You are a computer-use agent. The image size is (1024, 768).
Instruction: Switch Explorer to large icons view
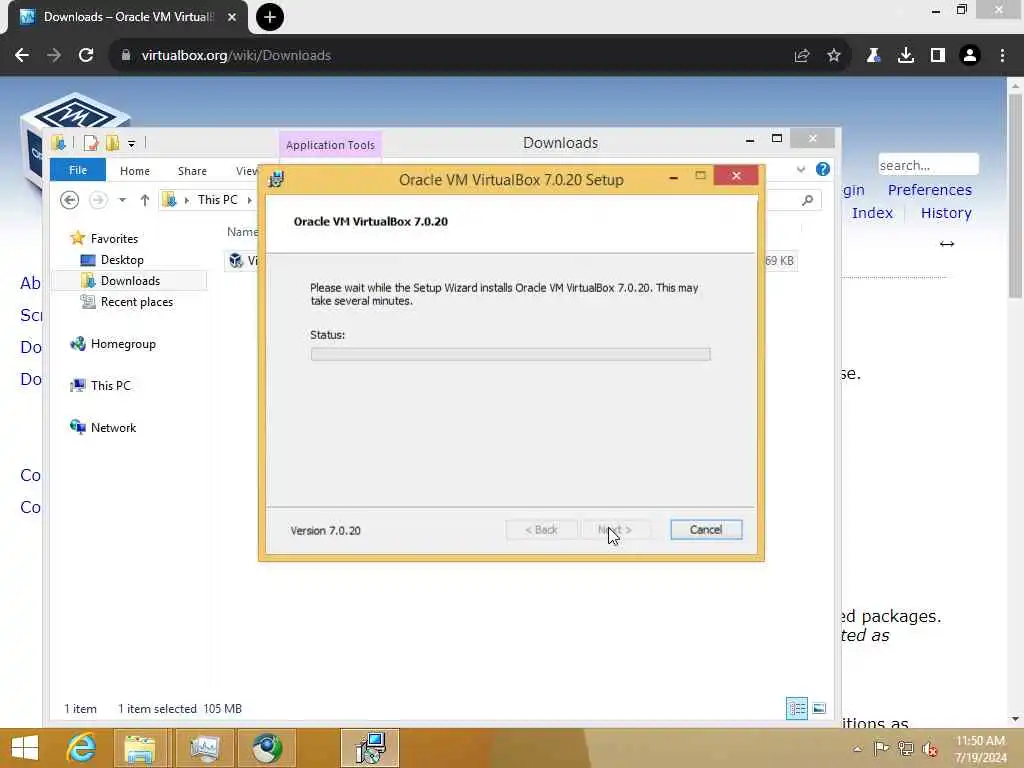pos(819,709)
